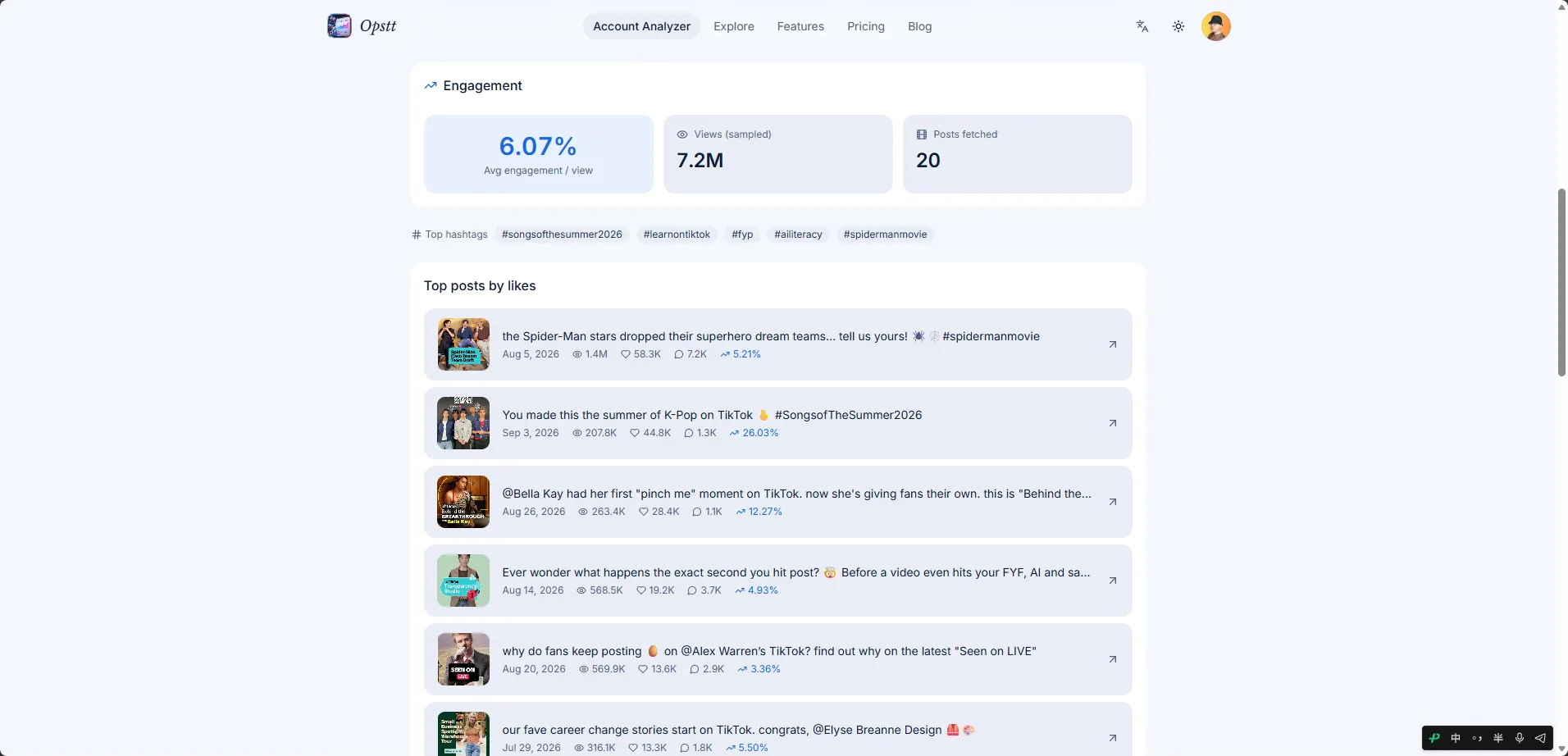Select the #spidermanmovie hashtag chip
1568x756 pixels.
(x=885, y=235)
